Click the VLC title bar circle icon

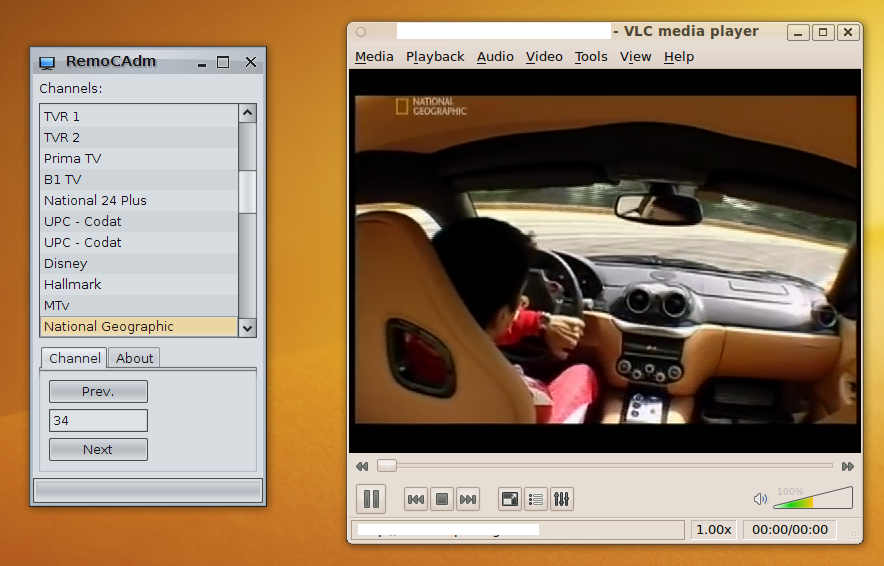click(361, 32)
